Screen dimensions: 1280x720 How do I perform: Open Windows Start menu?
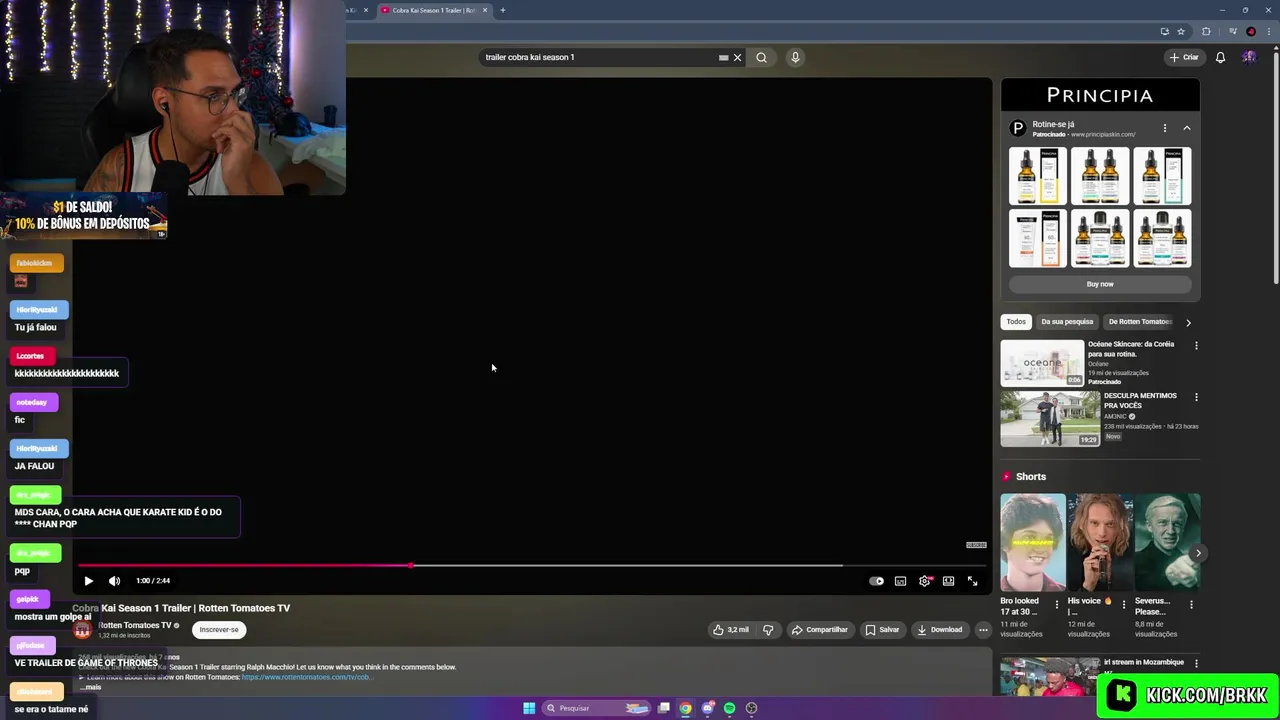point(529,708)
